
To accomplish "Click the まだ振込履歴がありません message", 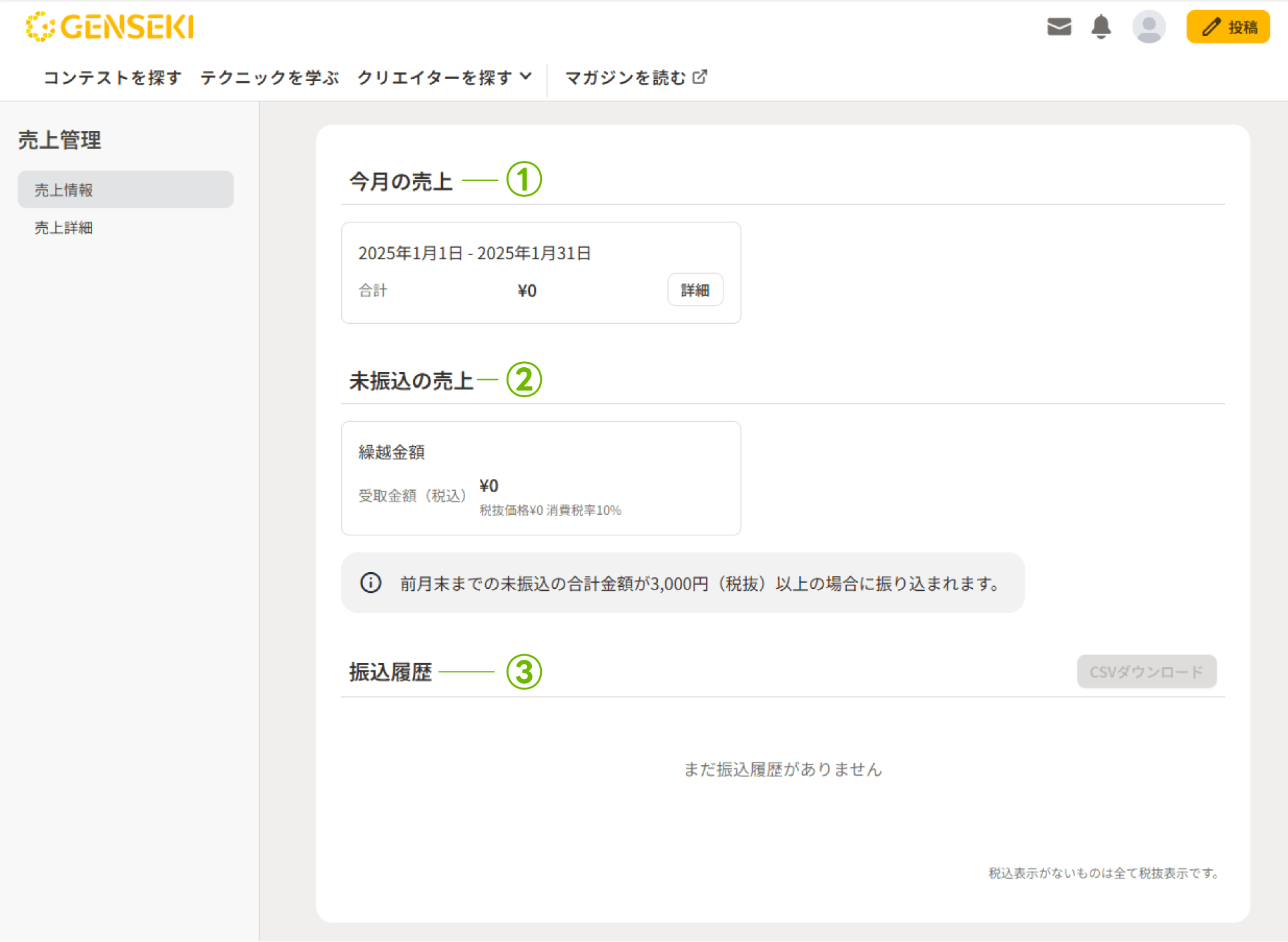I will click(783, 769).
